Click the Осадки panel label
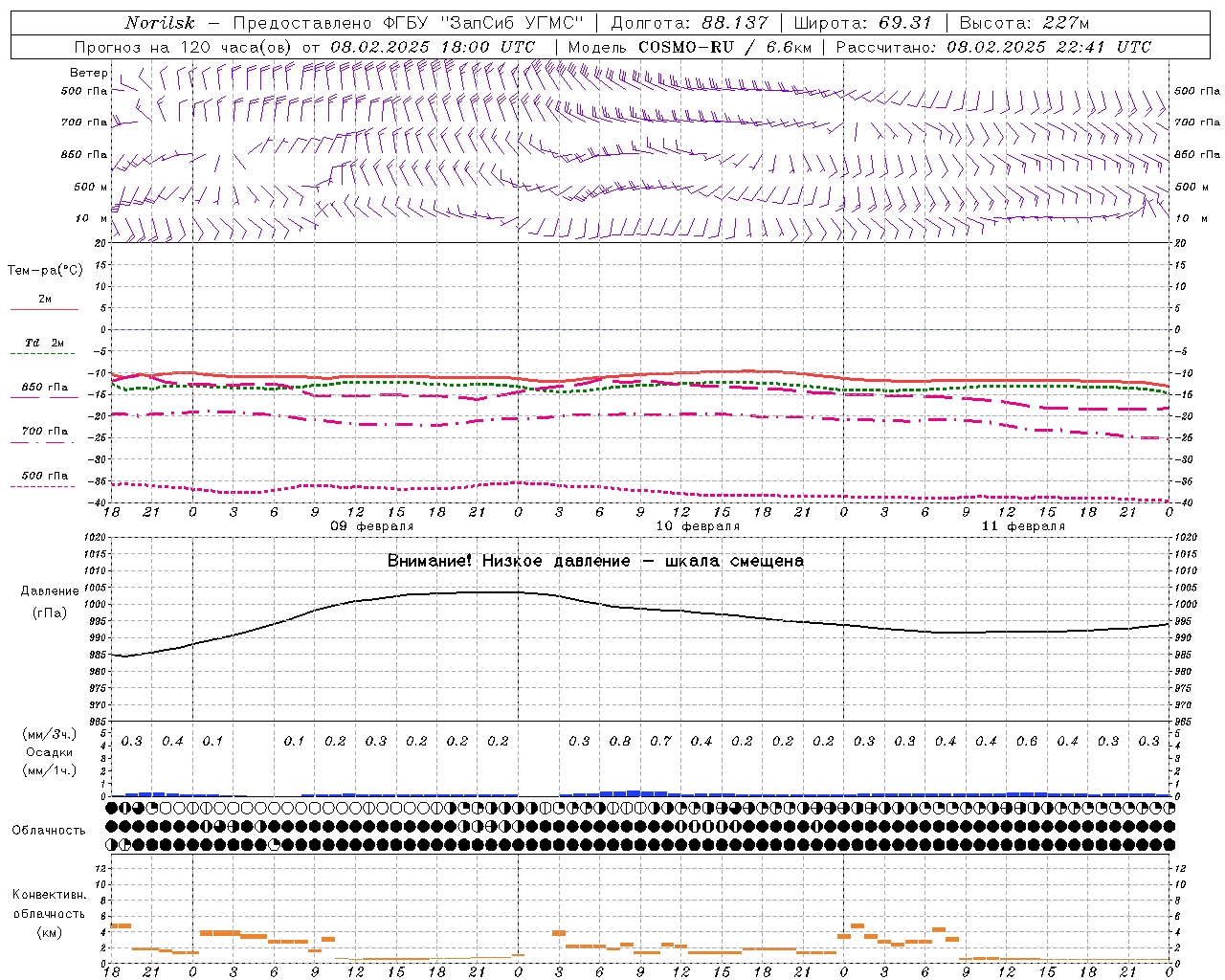1225x980 pixels. pyautogui.click(x=50, y=752)
